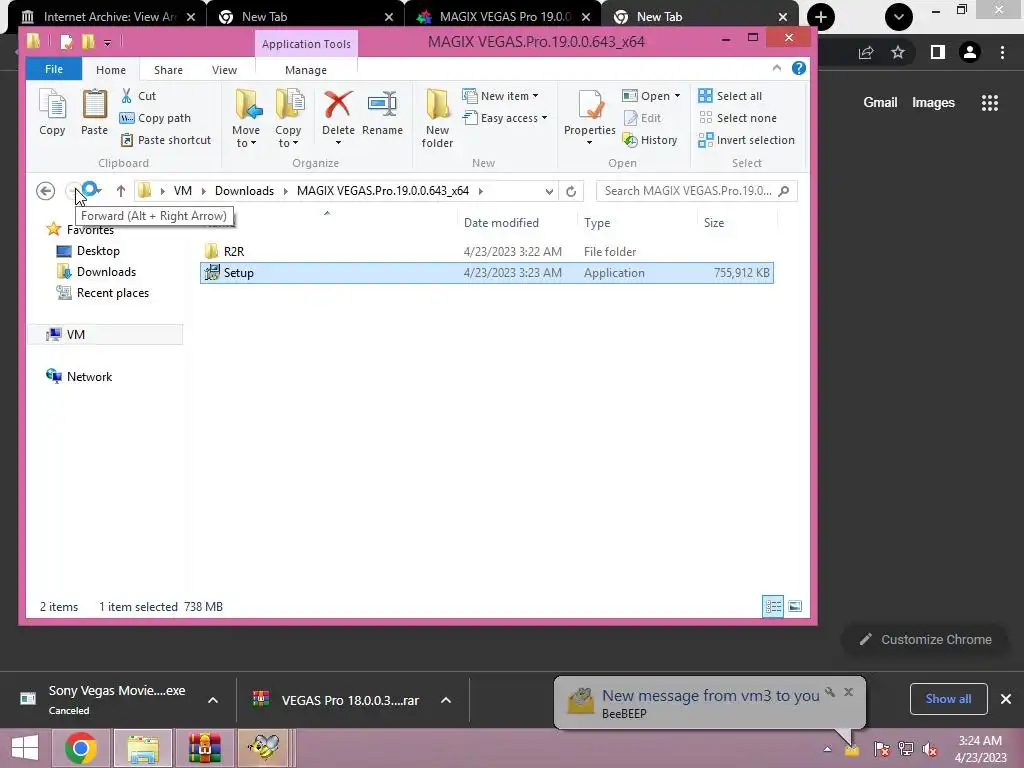Click Select all in Select group

(x=730, y=96)
